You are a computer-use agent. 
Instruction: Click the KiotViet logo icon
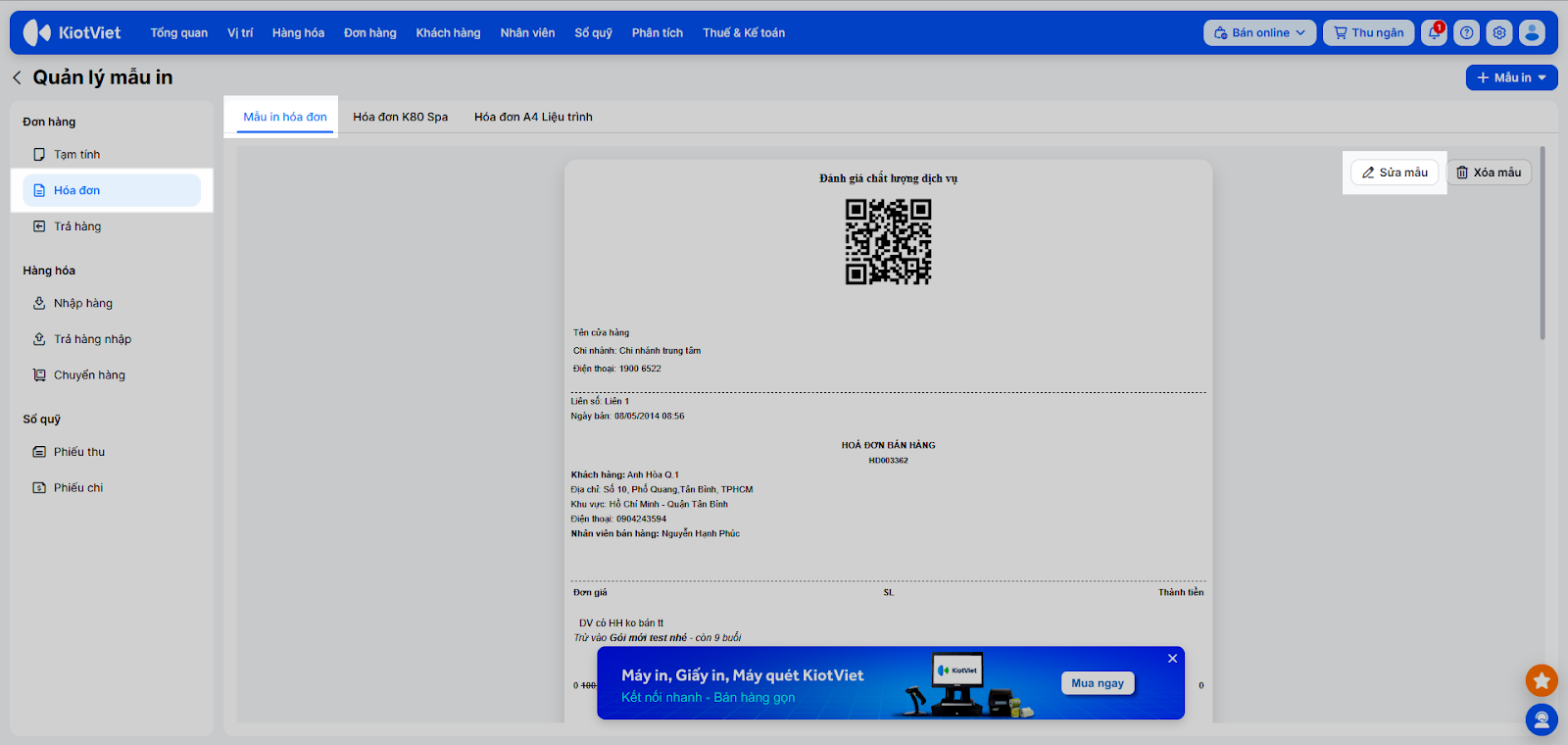pyautogui.click(x=36, y=32)
